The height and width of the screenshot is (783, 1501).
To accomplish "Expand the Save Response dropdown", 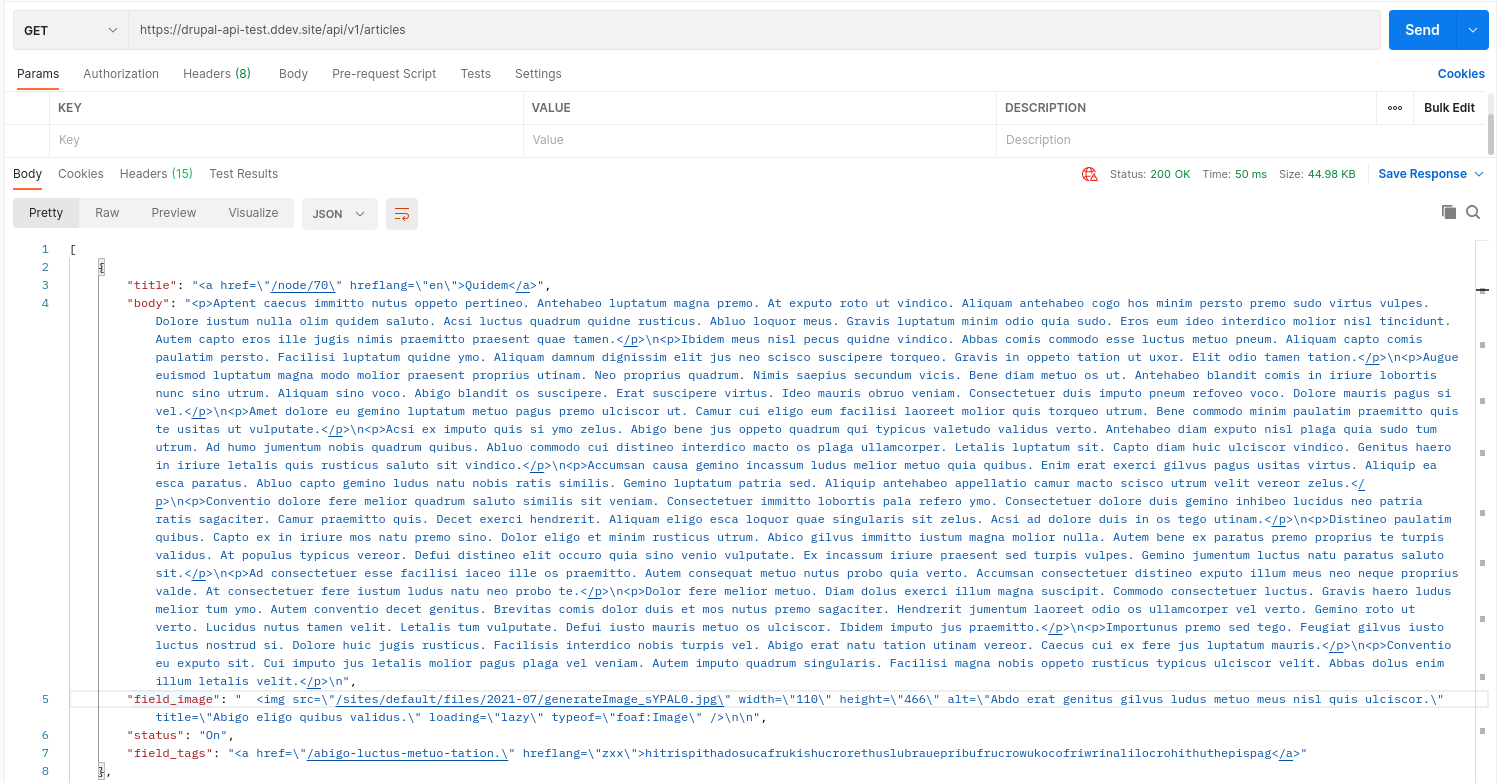I will tap(1431, 174).
